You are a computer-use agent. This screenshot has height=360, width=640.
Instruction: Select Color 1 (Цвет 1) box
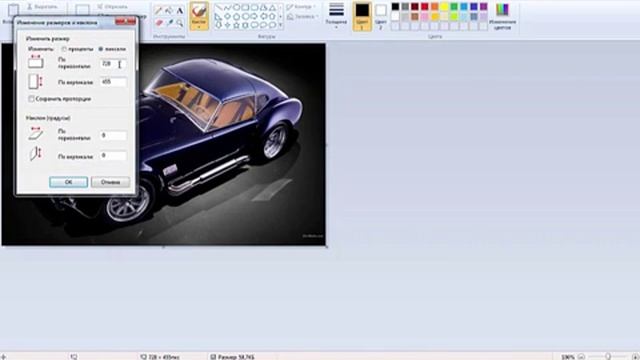point(362,16)
